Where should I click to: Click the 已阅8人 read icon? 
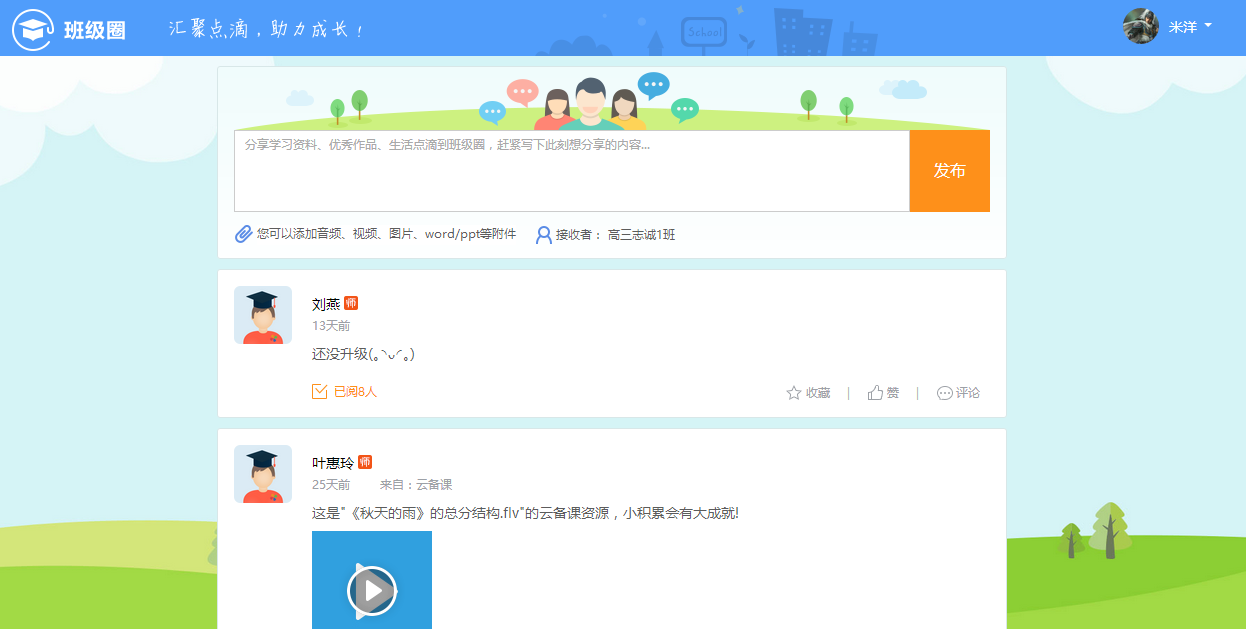tap(320, 392)
